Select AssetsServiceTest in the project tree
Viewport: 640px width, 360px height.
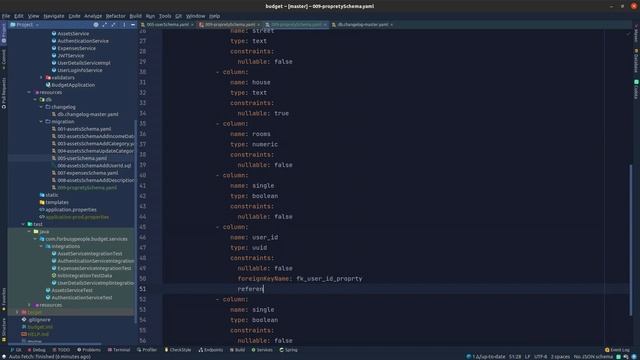point(72,291)
